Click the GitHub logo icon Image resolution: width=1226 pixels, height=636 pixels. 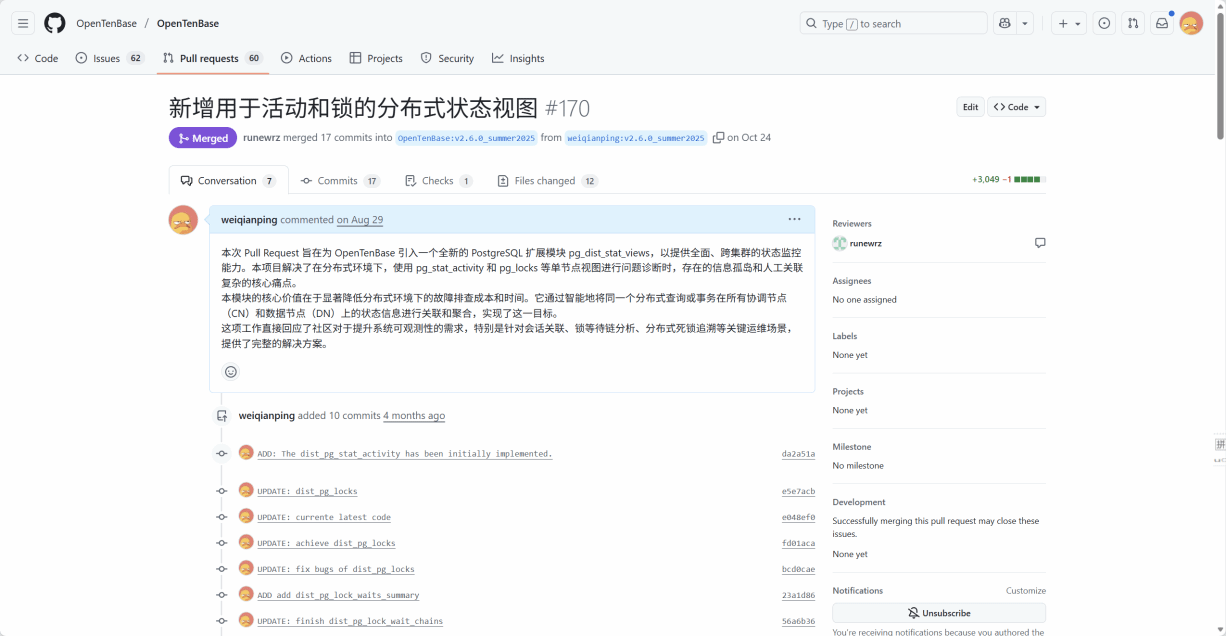coord(55,23)
